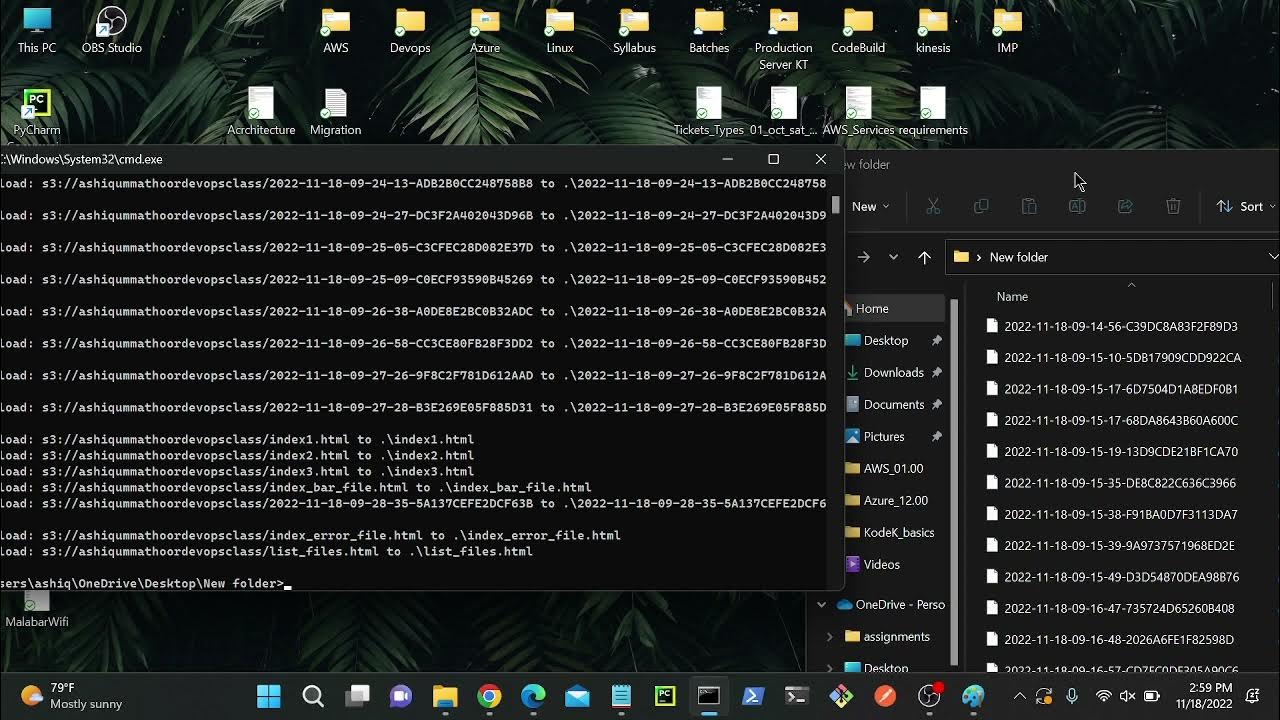The image size is (1280, 720).
Task: Click the cmd.exe command prompt input line
Action: (146, 583)
